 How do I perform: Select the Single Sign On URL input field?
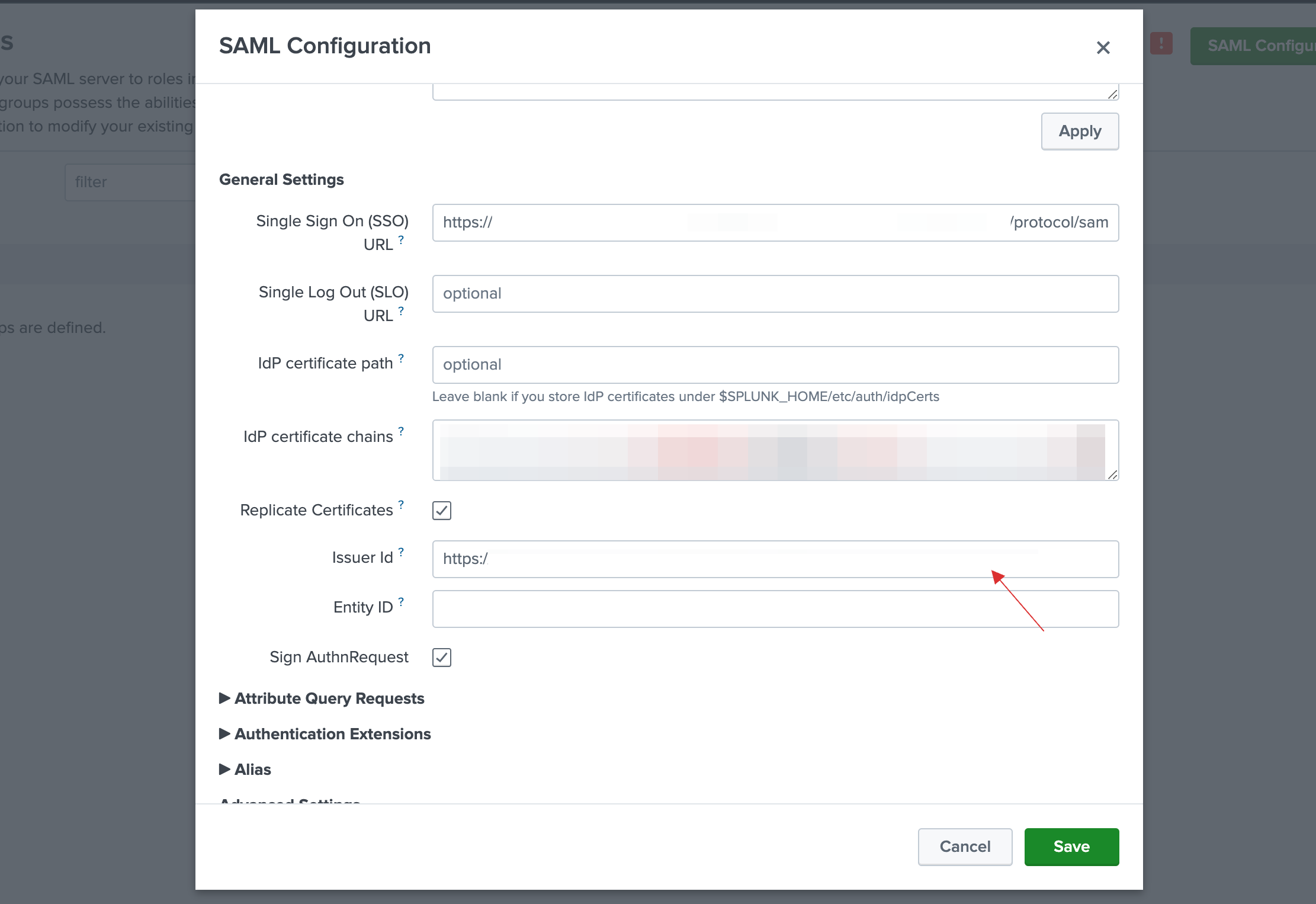click(774, 222)
